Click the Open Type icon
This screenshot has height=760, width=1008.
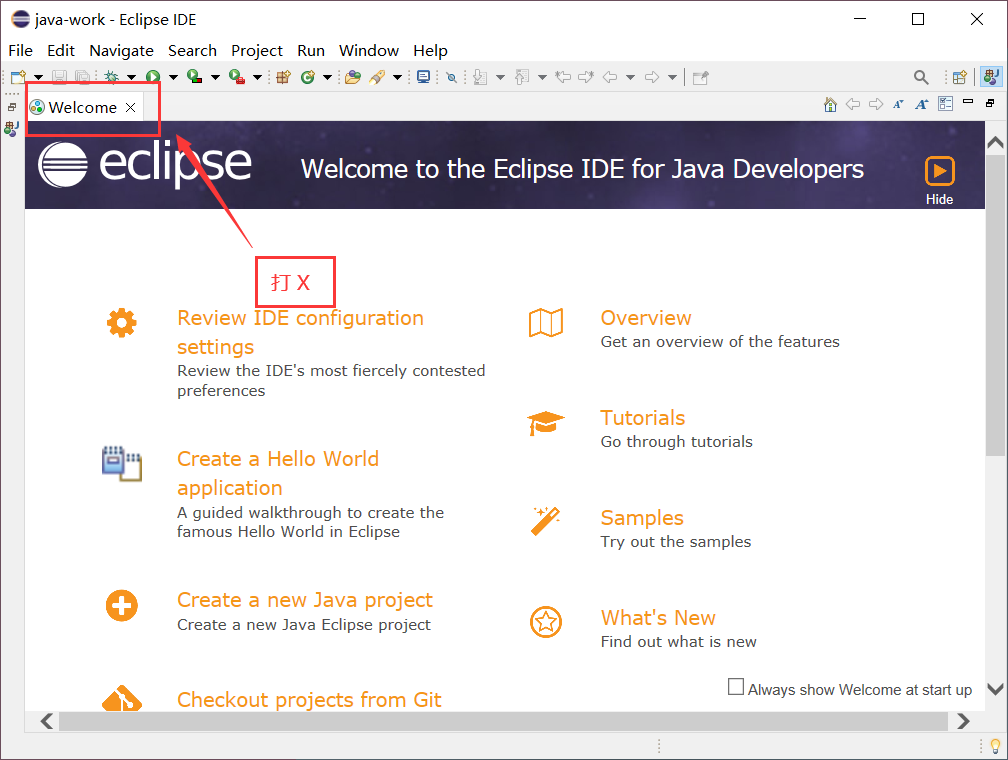tap(352, 77)
